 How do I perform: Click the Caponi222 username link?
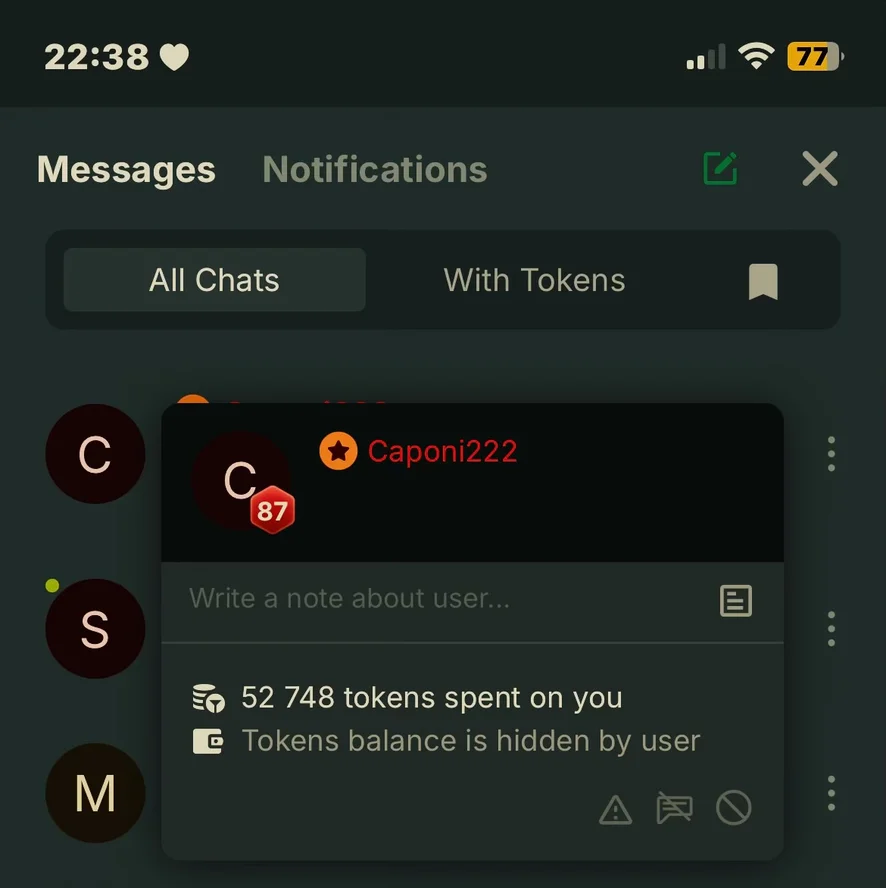pos(442,451)
